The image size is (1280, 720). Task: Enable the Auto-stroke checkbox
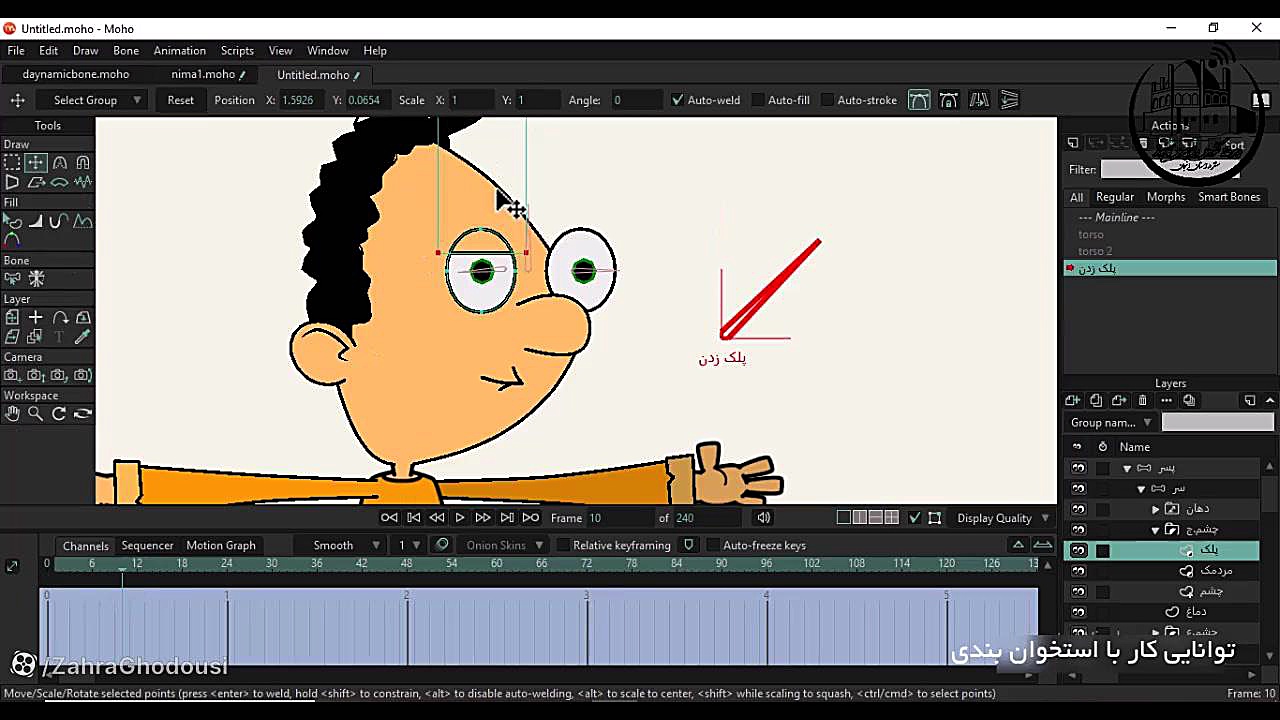827,100
